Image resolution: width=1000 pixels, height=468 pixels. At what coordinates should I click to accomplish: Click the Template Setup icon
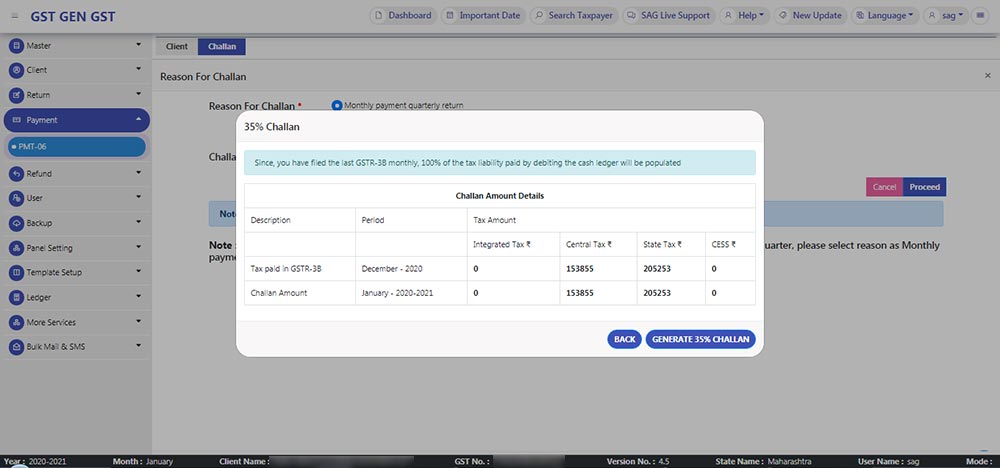pos(16,273)
